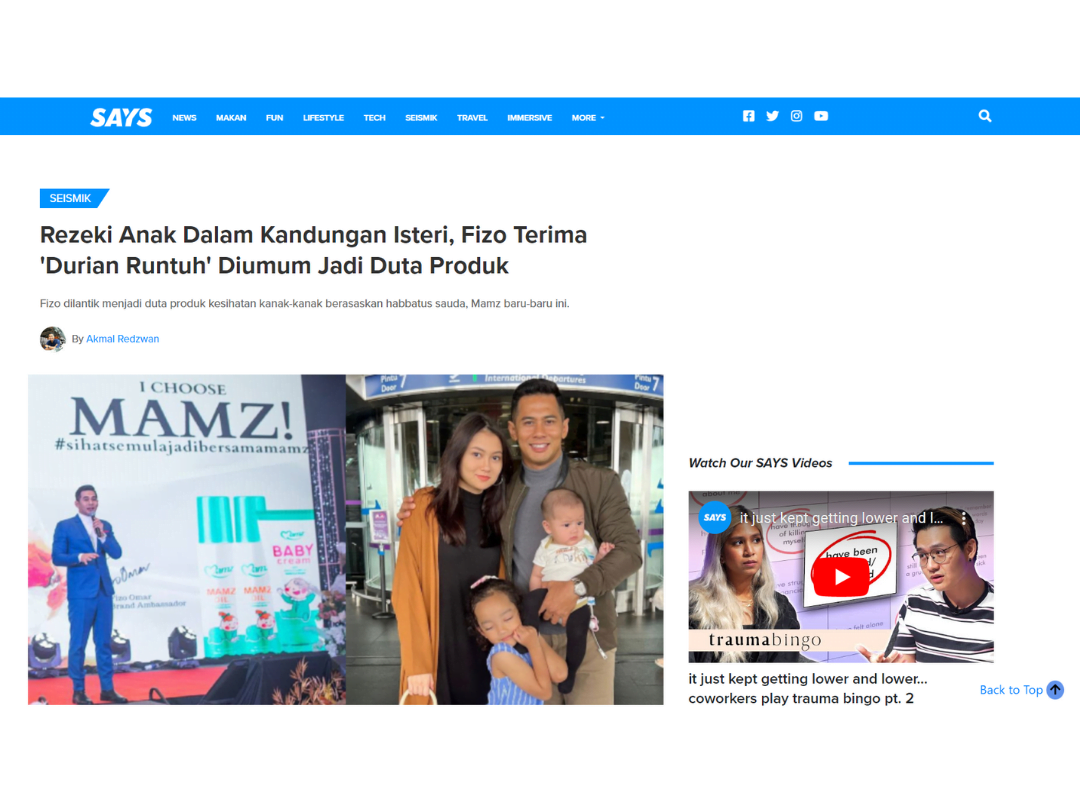1080x800 pixels.
Task: Expand the MORE dropdown menu
Action: pyautogui.click(x=588, y=118)
